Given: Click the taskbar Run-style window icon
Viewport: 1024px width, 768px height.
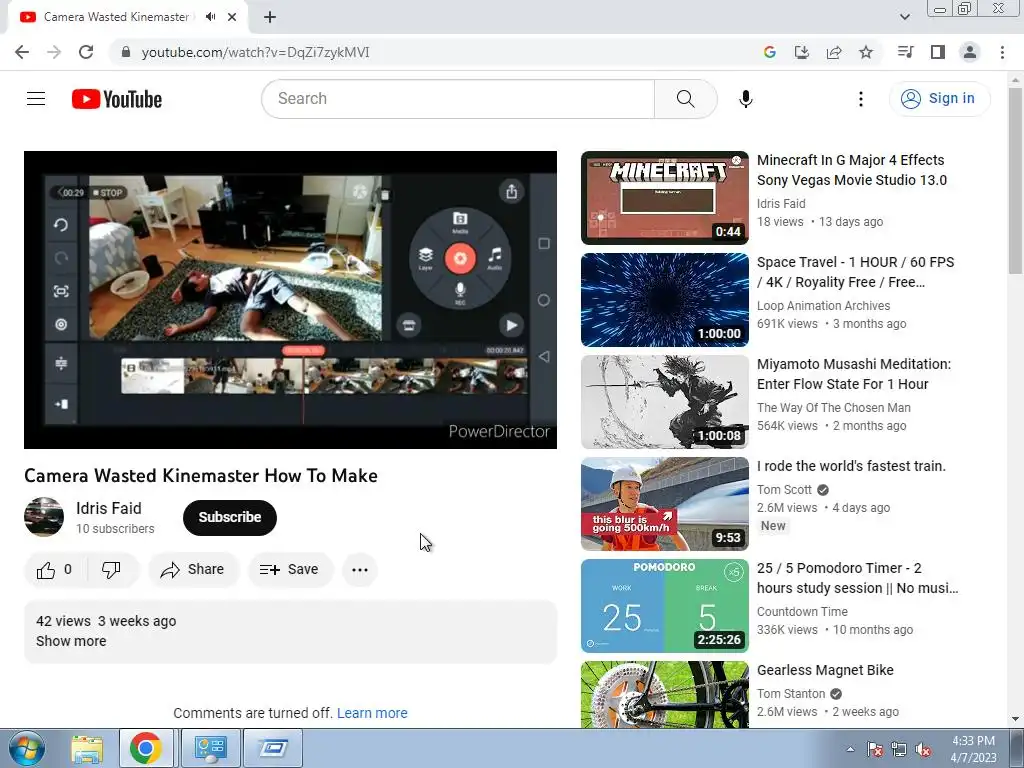Looking at the screenshot, I should (272, 748).
